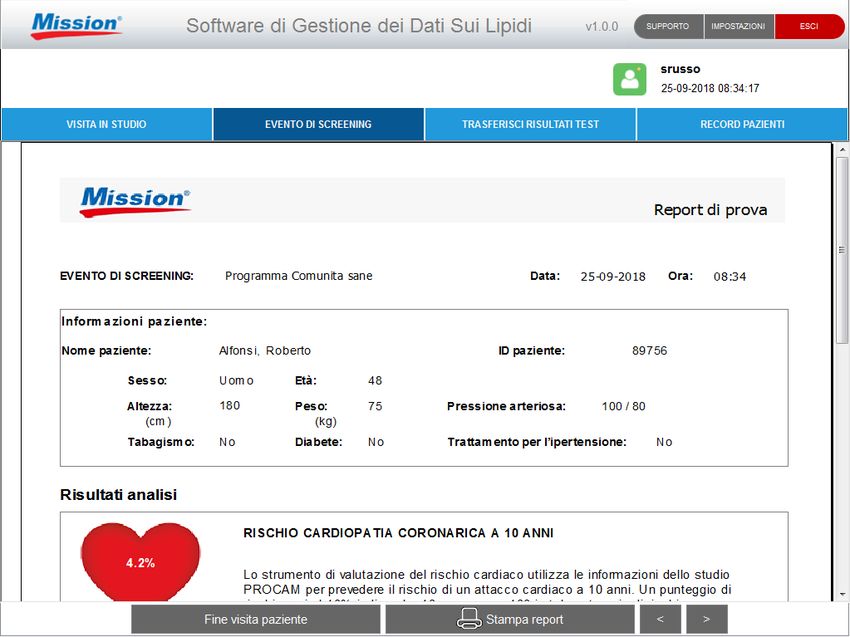Viewport: 850px width, 637px height.
Task: Switch to Evento di Screening tab
Action: click(x=318, y=125)
